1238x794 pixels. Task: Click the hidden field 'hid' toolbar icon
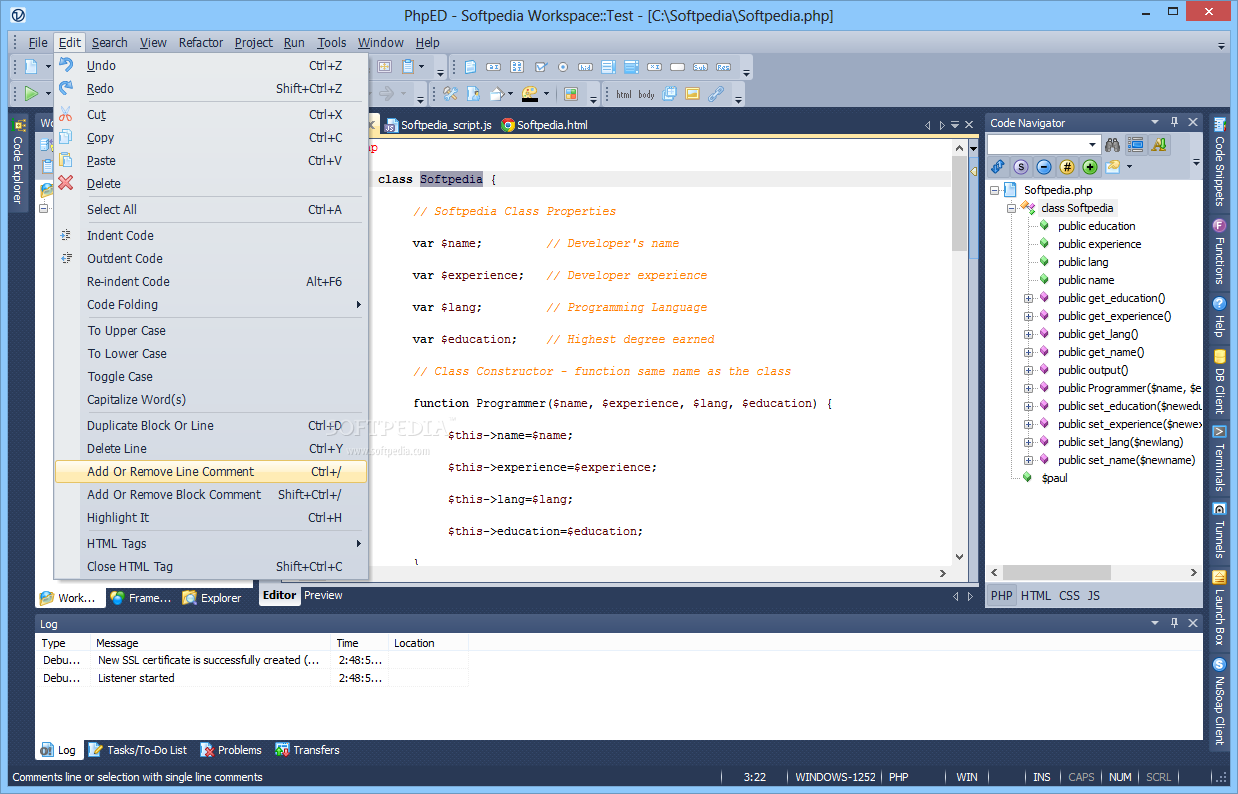(586, 67)
